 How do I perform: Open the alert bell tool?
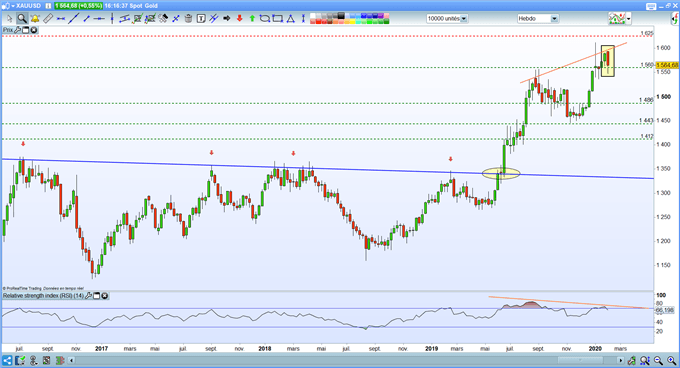[35, 19]
